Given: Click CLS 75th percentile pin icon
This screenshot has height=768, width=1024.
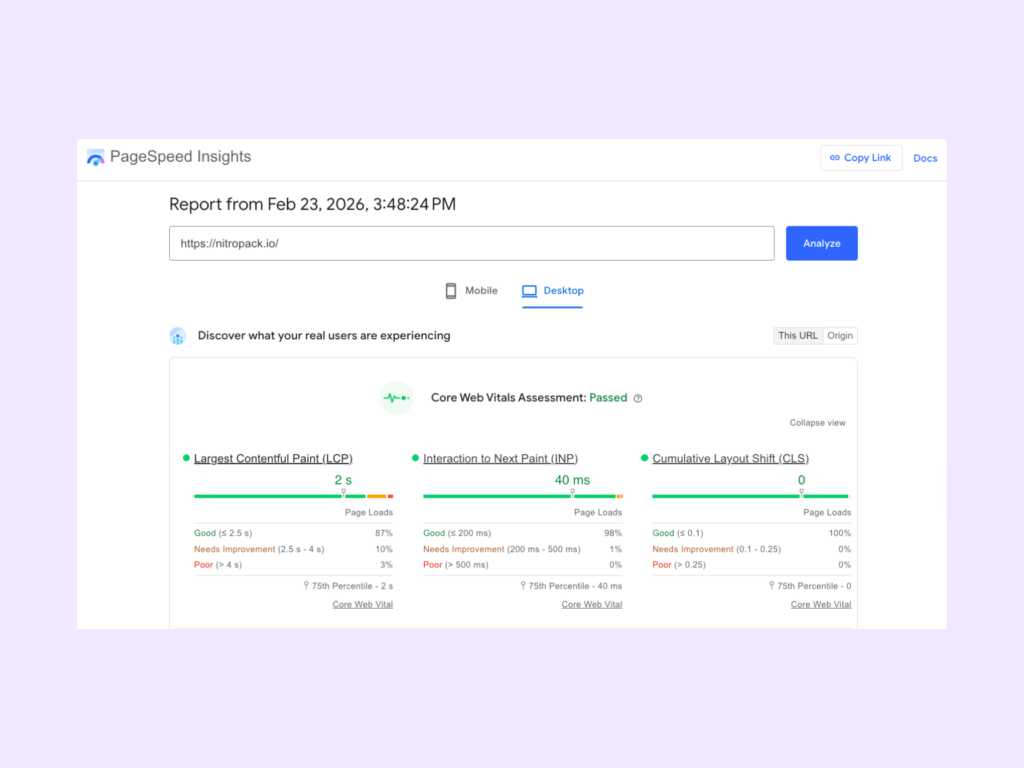Looking at the screenshot, I should (x=771, y=586).
